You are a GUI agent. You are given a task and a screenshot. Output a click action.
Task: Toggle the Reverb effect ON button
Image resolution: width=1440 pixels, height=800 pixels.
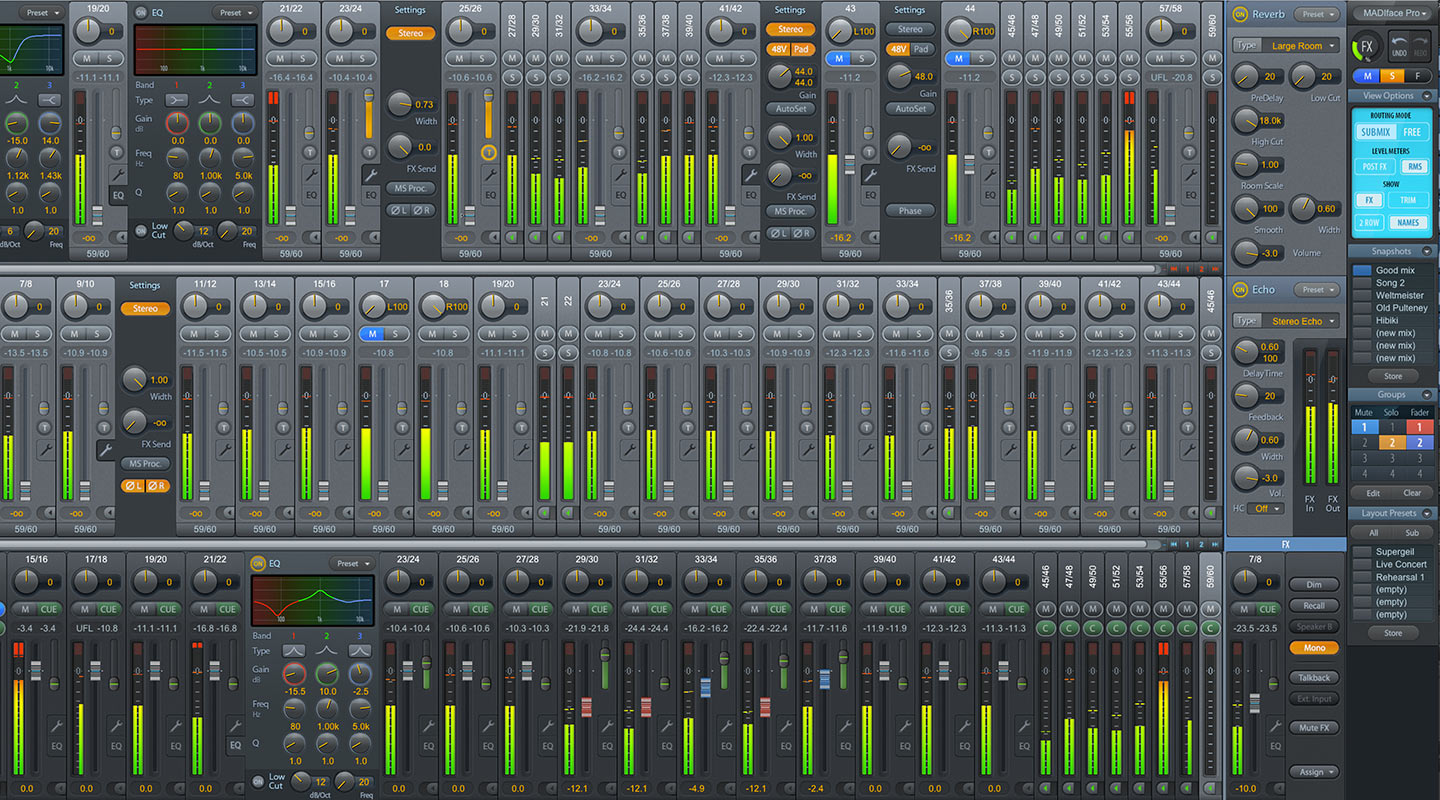pos(1240,14)
